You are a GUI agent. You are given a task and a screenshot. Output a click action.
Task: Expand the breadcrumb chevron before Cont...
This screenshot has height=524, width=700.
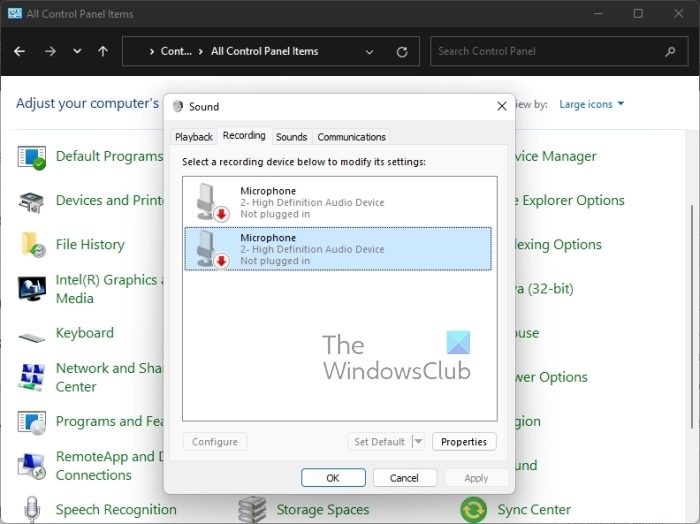(152, 51)
